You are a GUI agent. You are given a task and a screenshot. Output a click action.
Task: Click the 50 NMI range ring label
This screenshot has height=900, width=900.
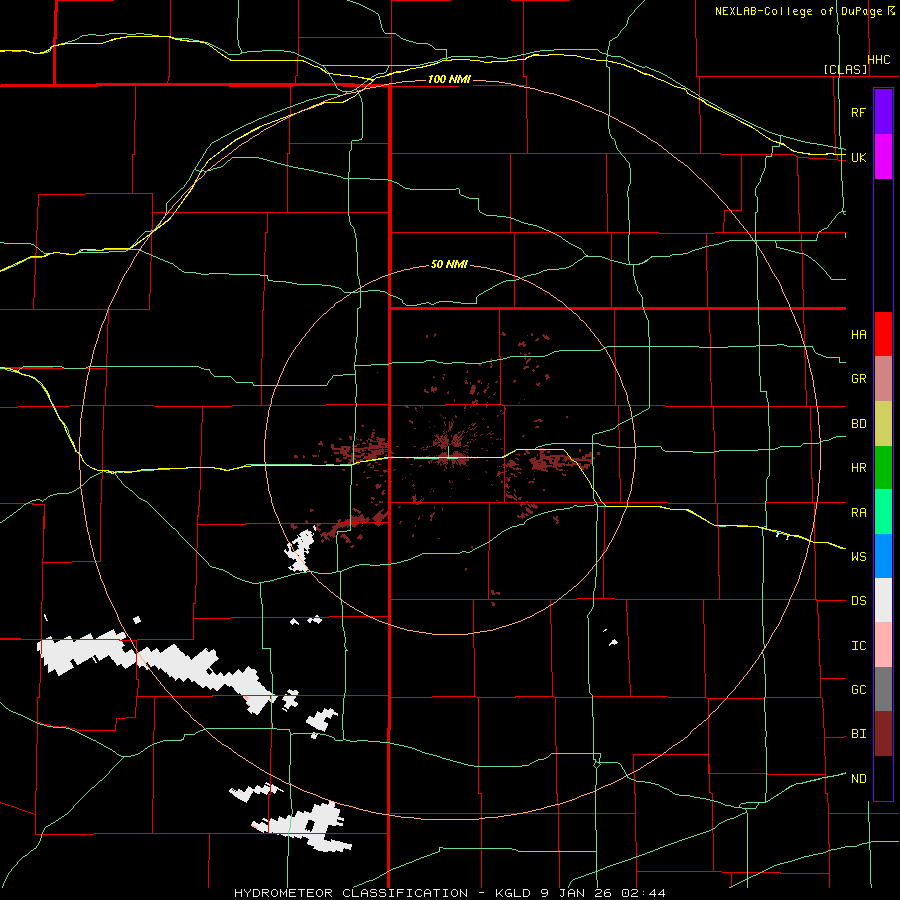coord(449,264)
